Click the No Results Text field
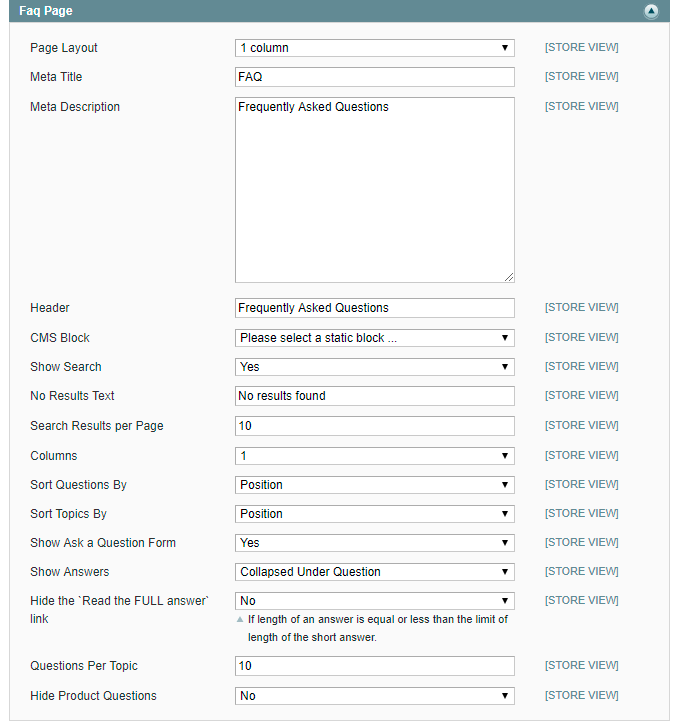 374,396
